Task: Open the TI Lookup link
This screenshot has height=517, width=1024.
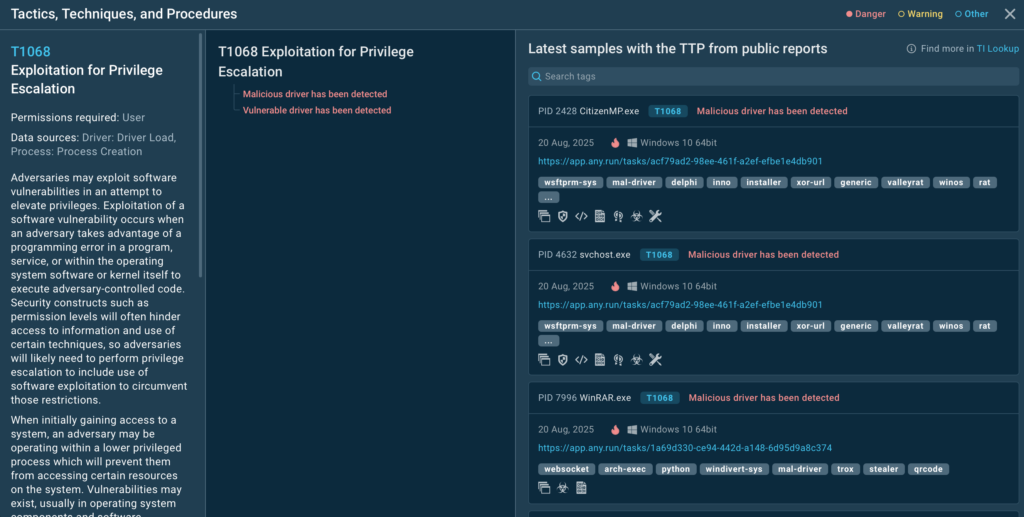Action: (x=998, y=48)
